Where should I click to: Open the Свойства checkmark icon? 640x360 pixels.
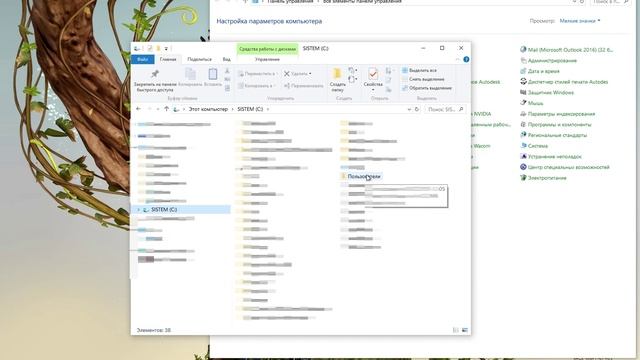click(373, 74)
